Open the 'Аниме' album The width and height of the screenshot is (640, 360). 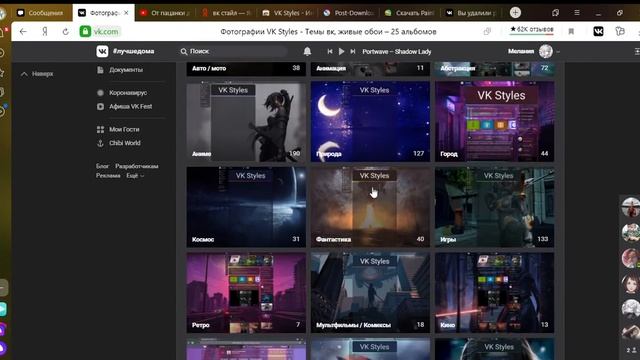tap(246, 121)
